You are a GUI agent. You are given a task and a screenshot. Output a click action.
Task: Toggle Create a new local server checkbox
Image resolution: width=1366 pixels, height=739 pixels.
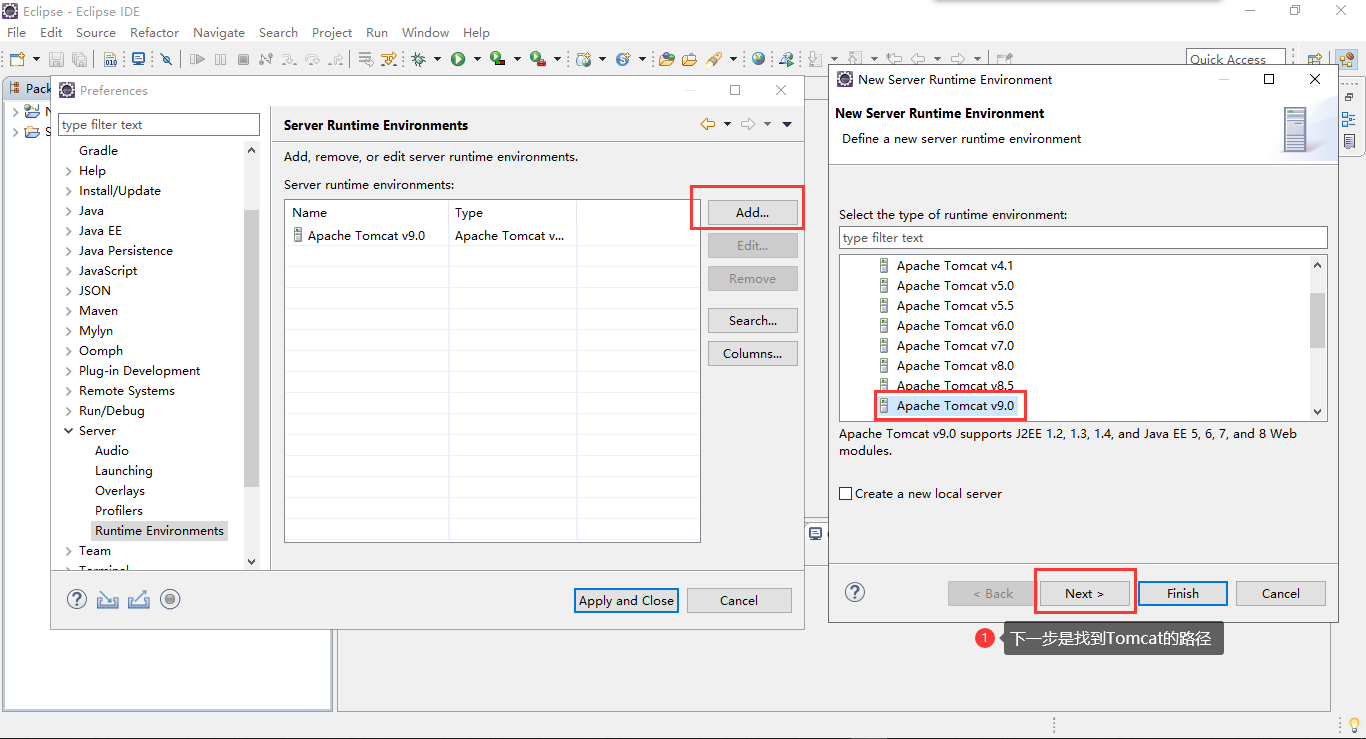click(846, 493)
